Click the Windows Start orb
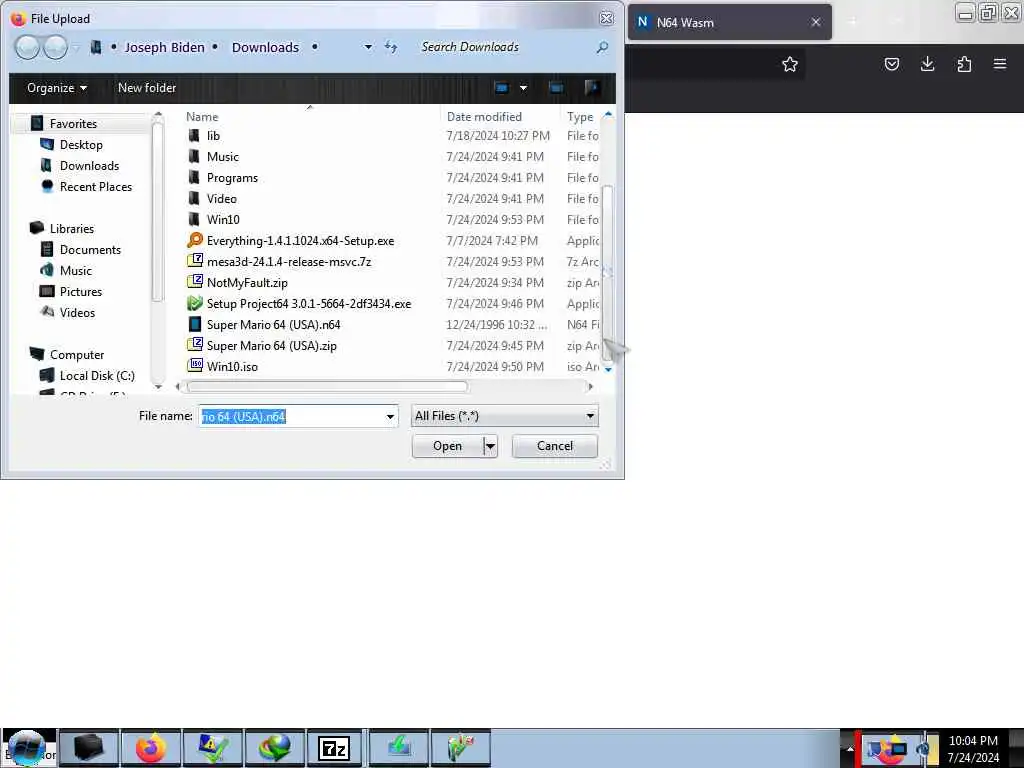 click(26, 748)
